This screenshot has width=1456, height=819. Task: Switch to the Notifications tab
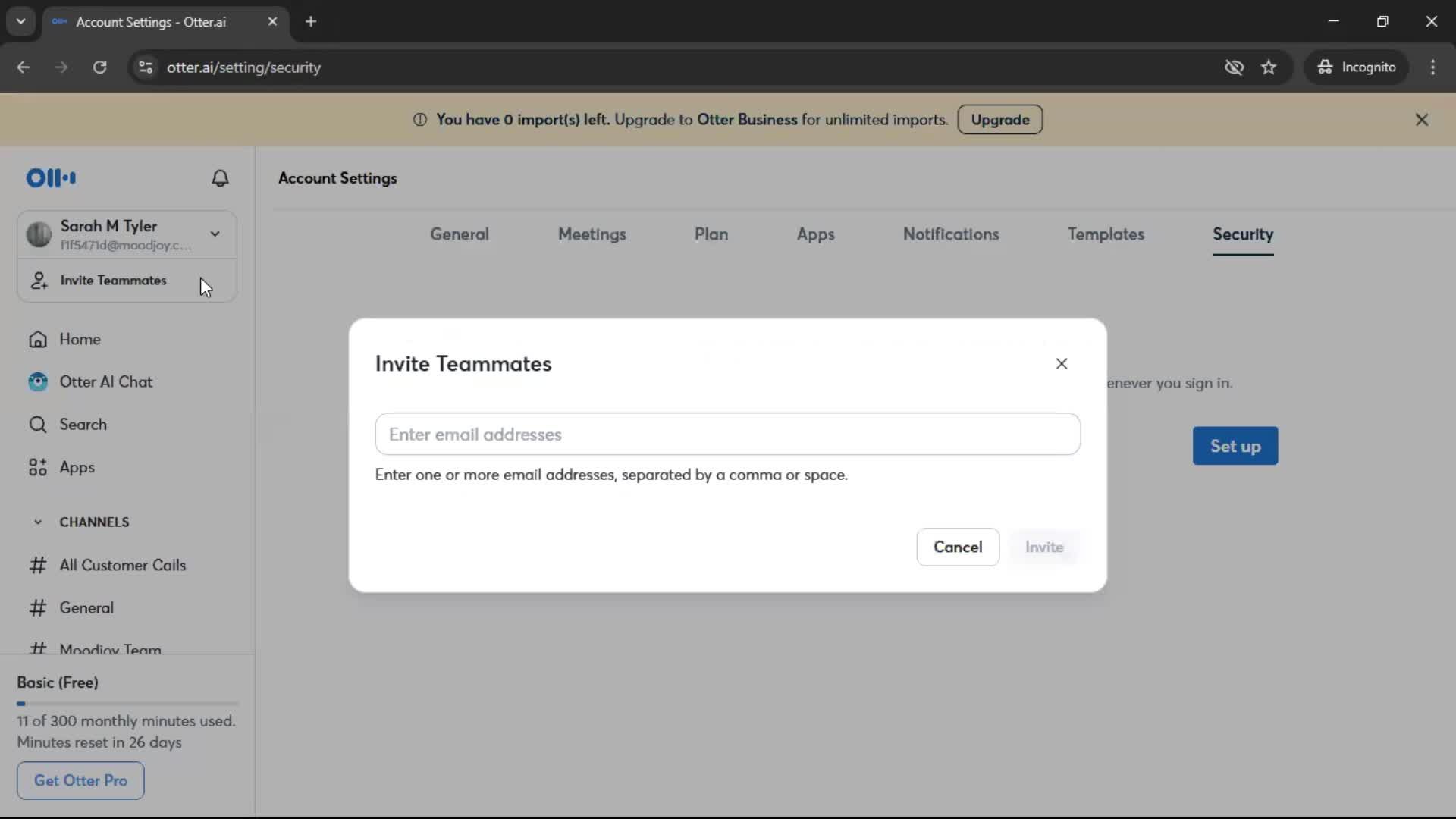[x=950, y=234]
